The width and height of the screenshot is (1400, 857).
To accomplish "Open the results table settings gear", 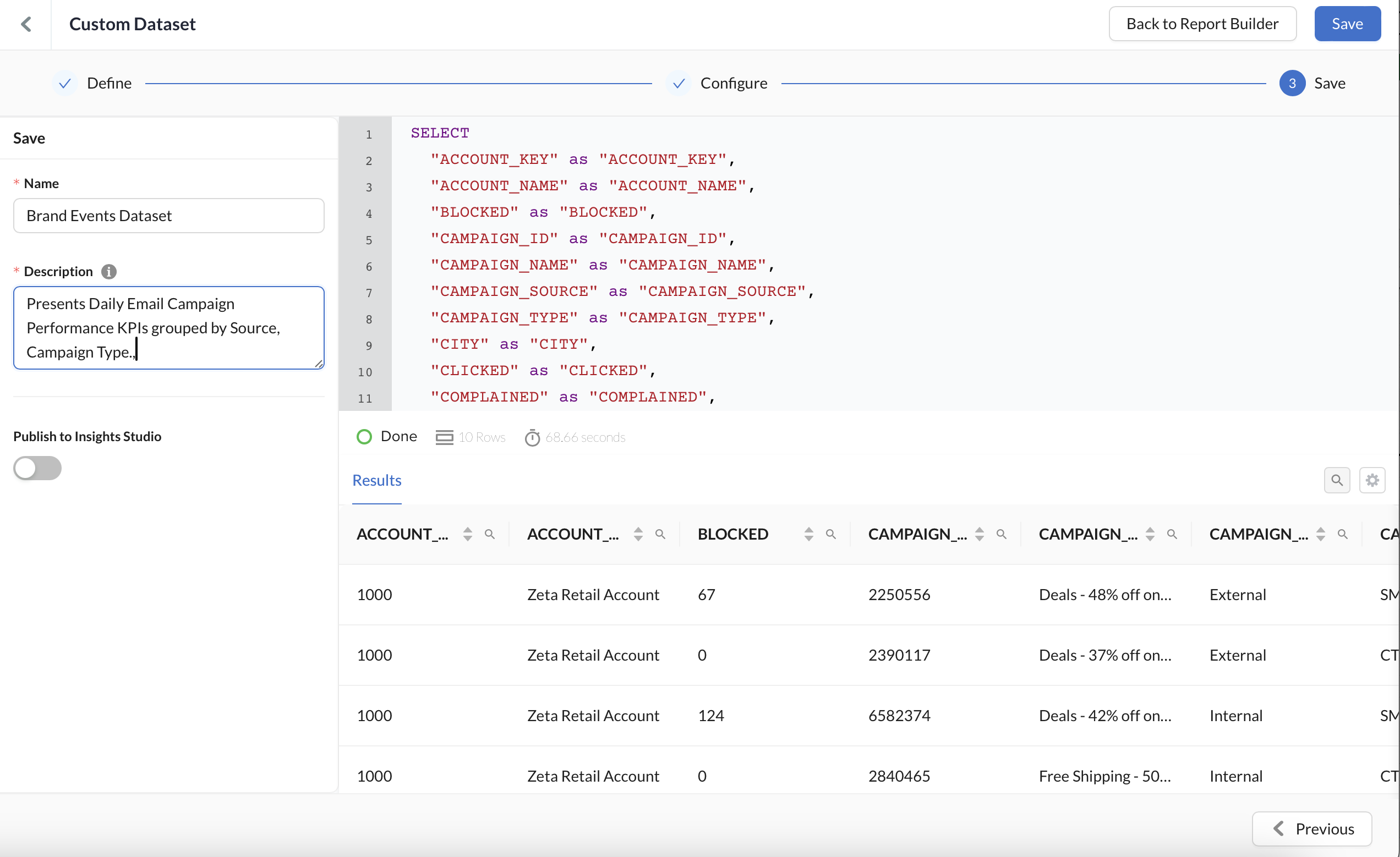I will [x=1371, y=480].
